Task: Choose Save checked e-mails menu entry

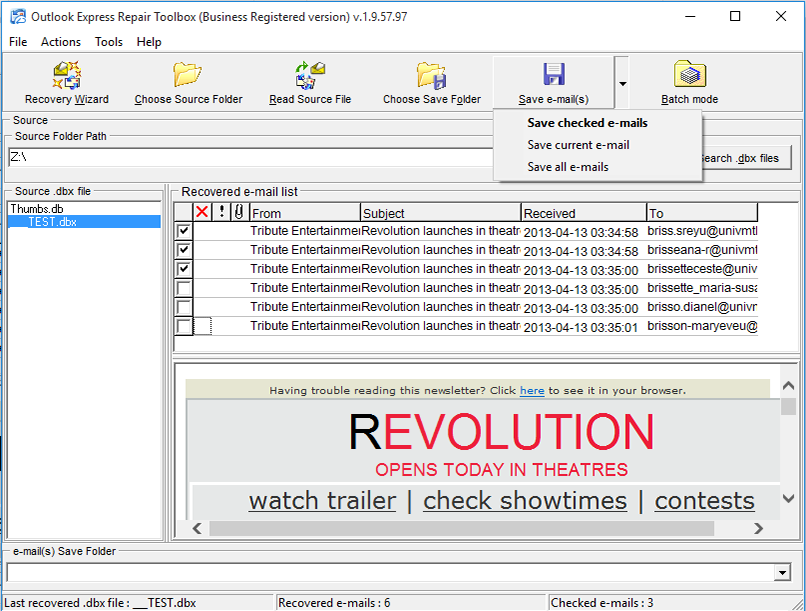Action: click(x=597, y=123)
